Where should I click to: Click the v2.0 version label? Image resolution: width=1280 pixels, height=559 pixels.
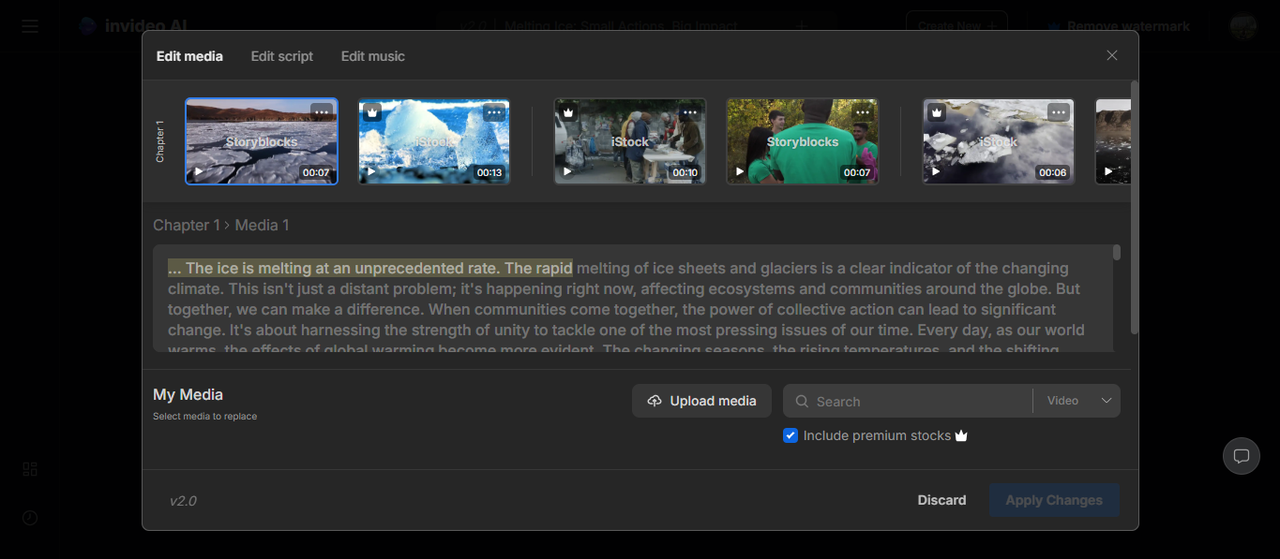point(183,500)
